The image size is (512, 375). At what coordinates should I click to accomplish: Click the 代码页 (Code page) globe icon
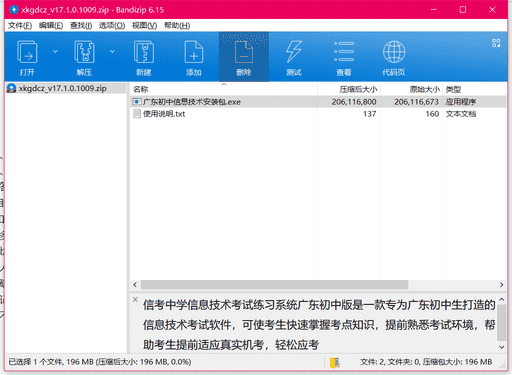point(394,52)
